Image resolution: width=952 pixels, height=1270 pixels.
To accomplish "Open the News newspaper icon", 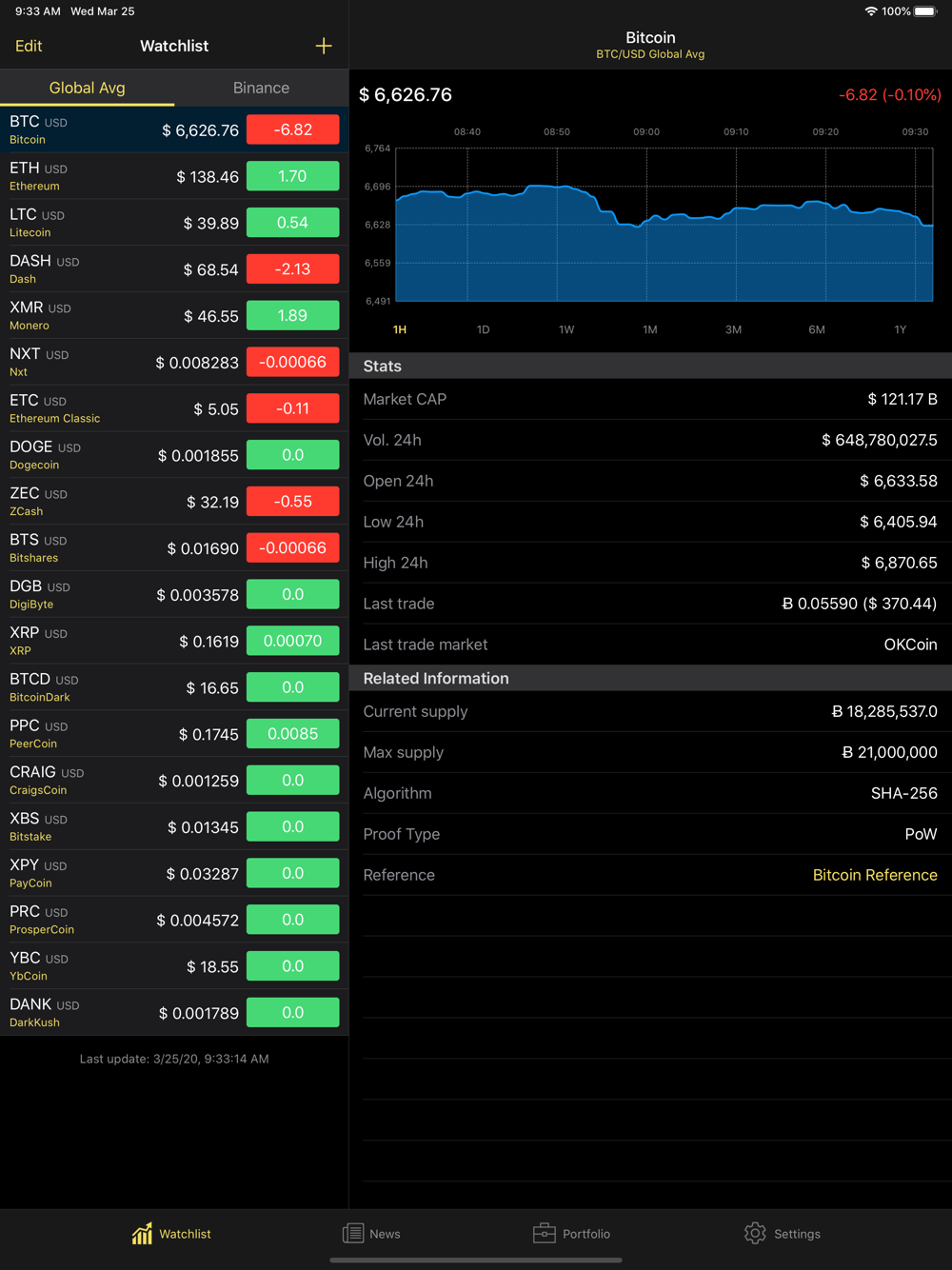I will coord(352,1234).
